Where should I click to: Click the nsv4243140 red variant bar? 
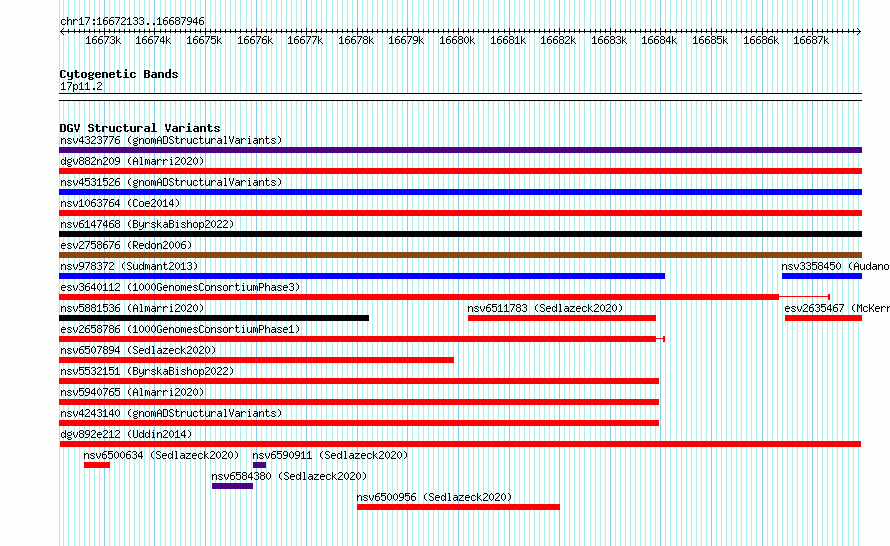(359, 423)
